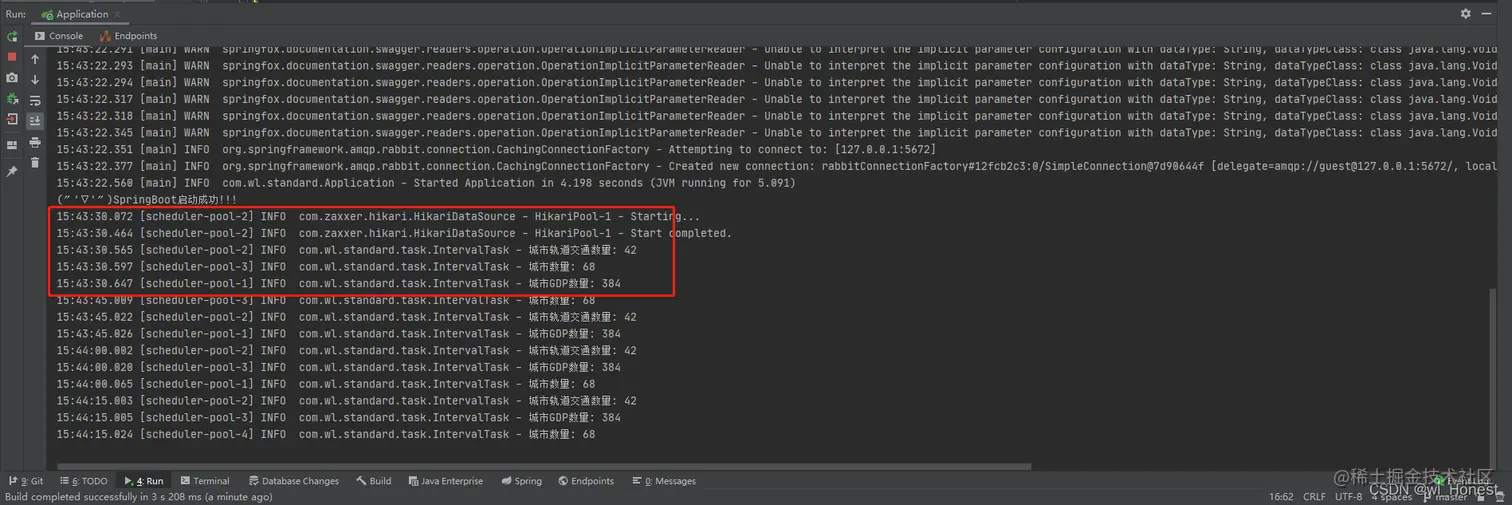Toggle scroll to end of console

(x=35, y=120)
